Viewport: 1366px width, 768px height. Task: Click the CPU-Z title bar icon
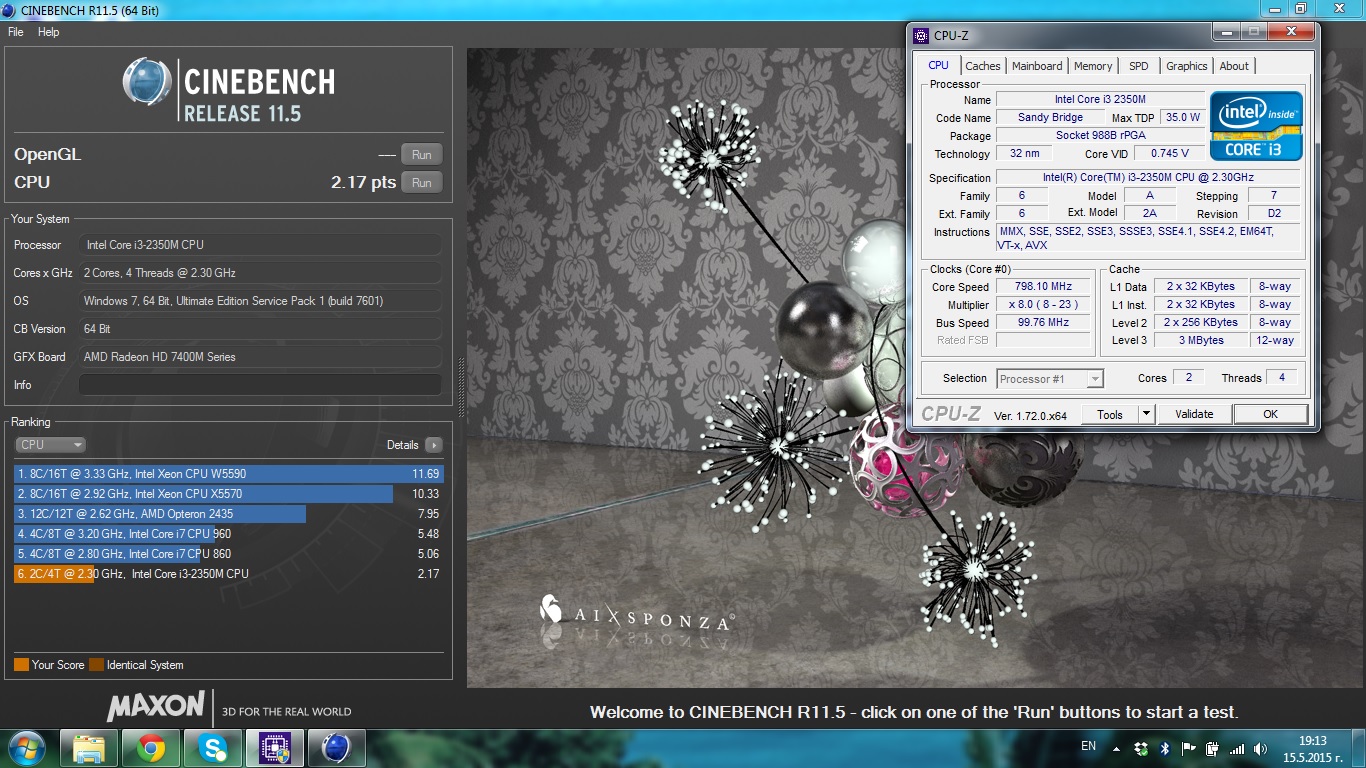click(921, 35)
